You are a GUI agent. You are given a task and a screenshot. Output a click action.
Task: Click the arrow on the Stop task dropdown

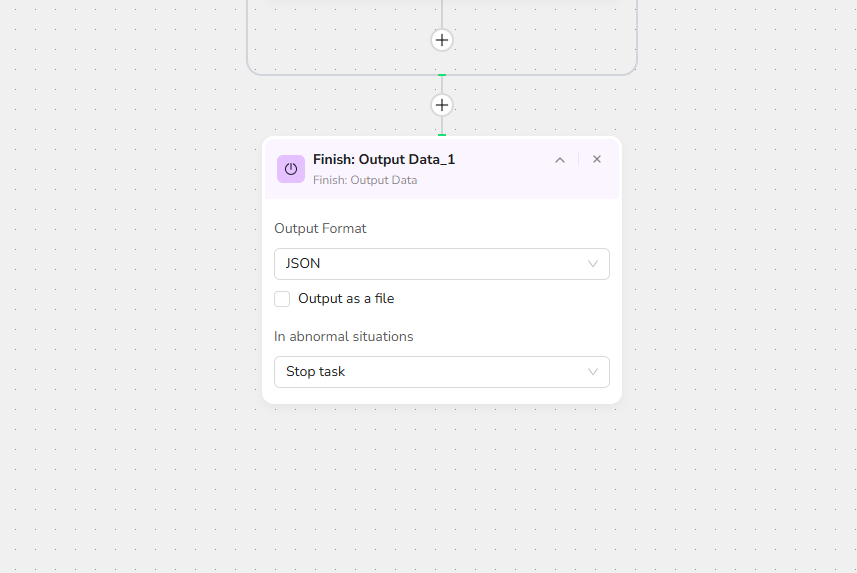point(593,372)
